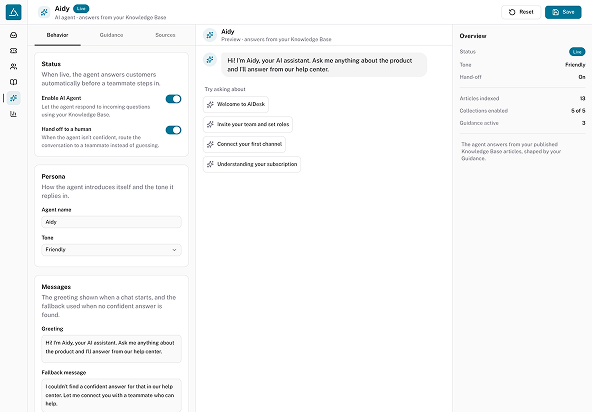The width and height of the screenshot is (592, 412).
Task: Open the Tone dropdown showing Friendly
Action: point(111,250)
